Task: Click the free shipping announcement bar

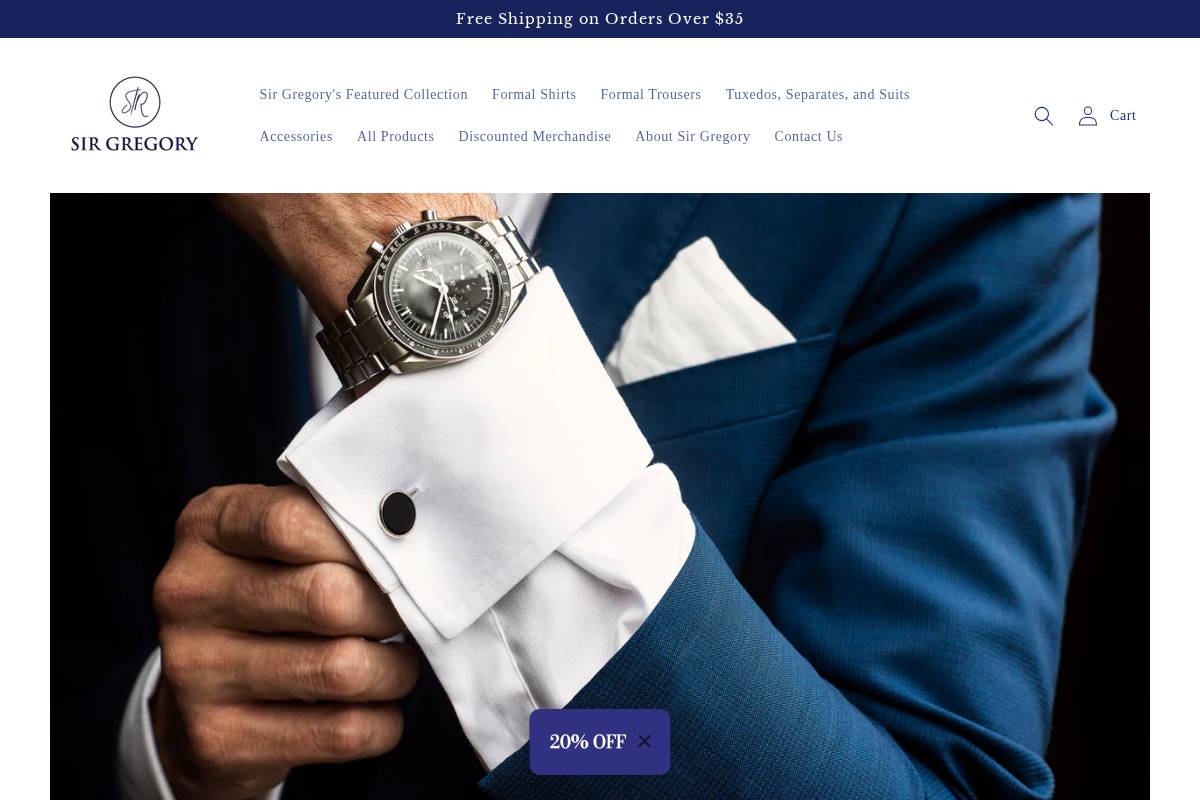Action: (600, 19)
